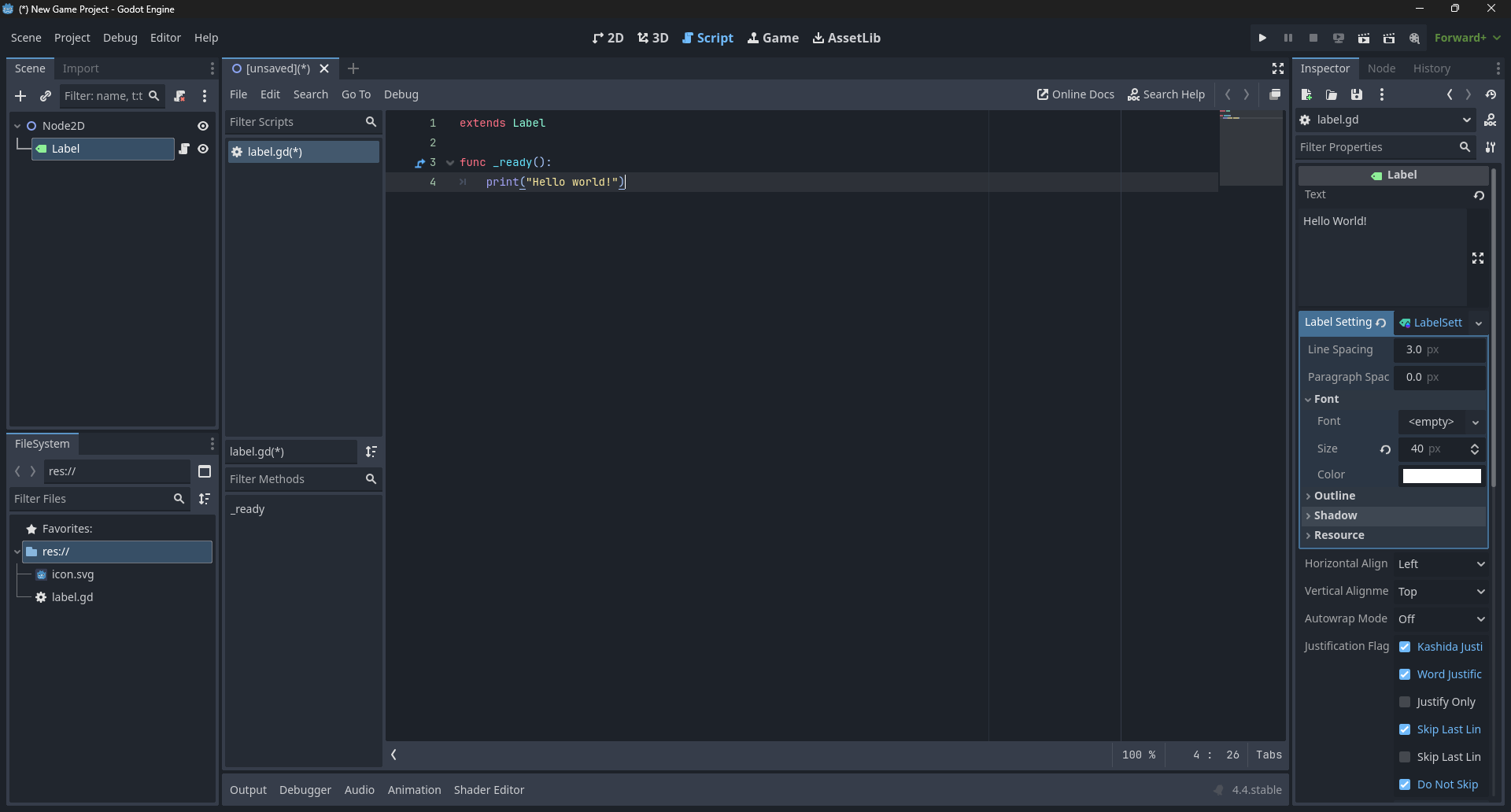Save the current resource in Inspector
The height and width of the screenshot is (812, 1511).
click(1357, 94)
